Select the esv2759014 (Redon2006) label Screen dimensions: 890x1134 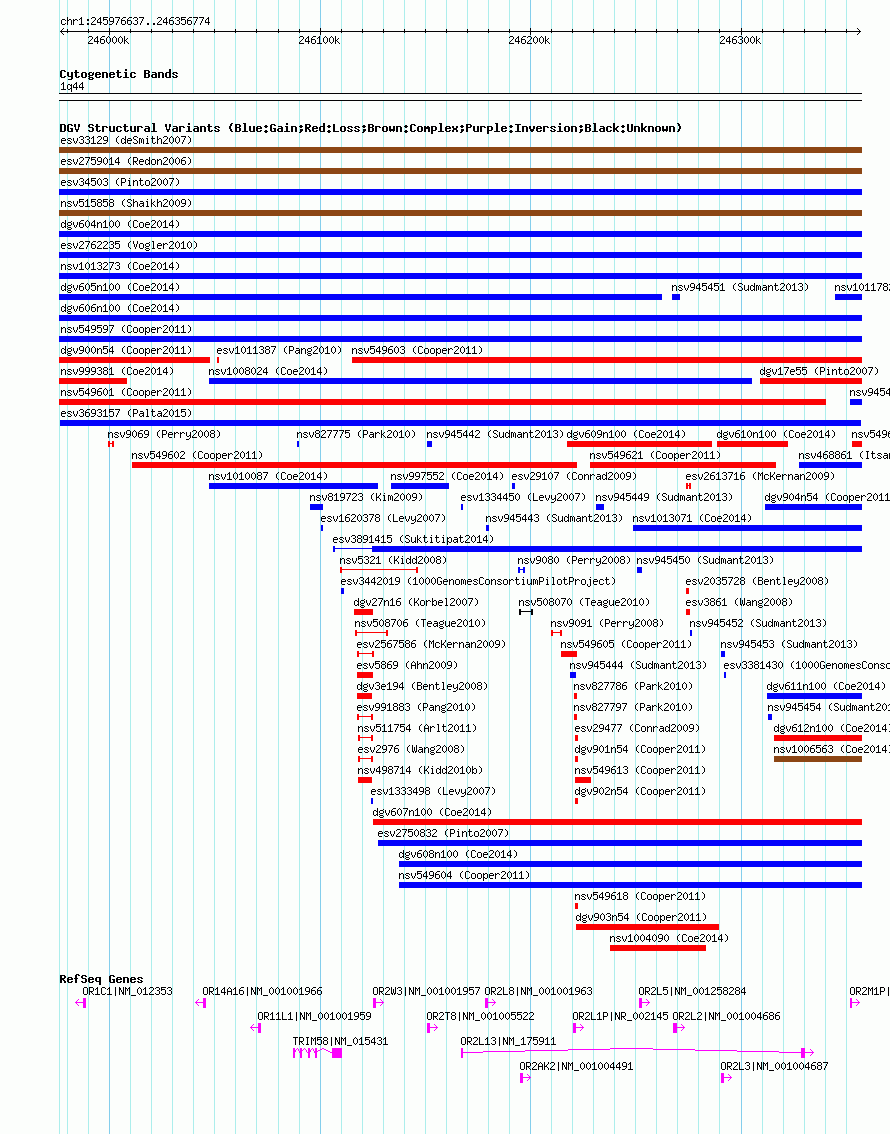tap(126, 161)
